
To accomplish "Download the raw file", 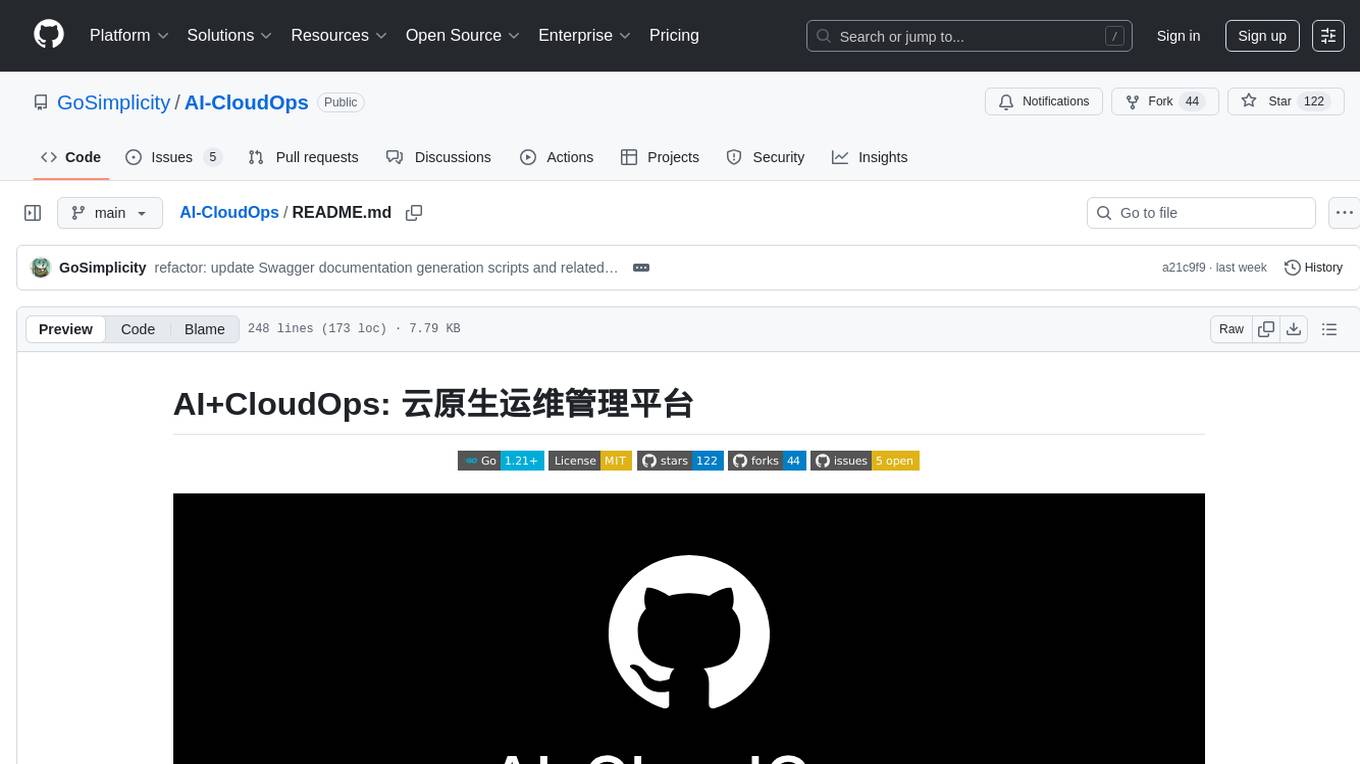I will tap(1293, 329).
